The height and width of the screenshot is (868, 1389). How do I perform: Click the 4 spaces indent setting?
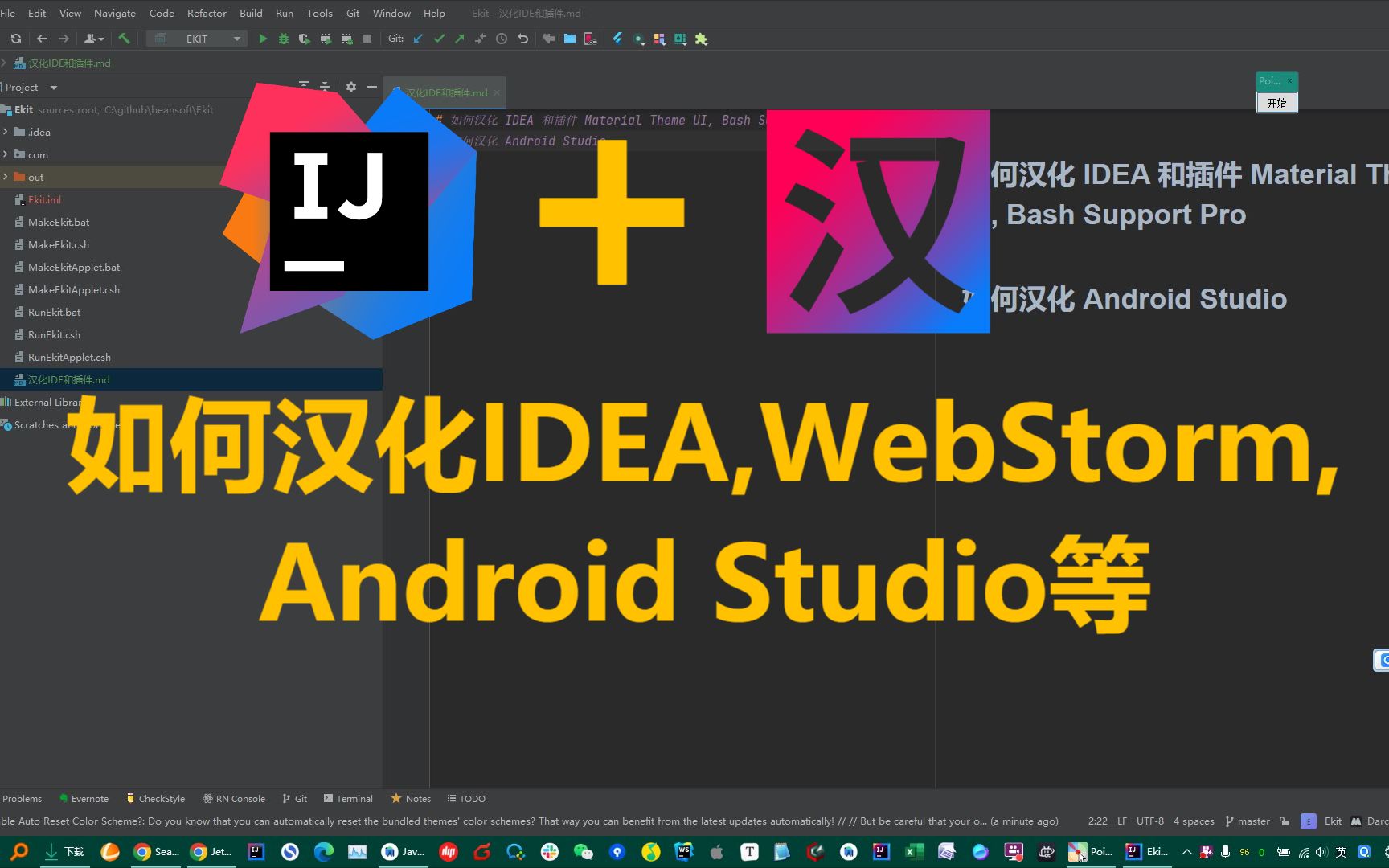[x=1194, y=821]
